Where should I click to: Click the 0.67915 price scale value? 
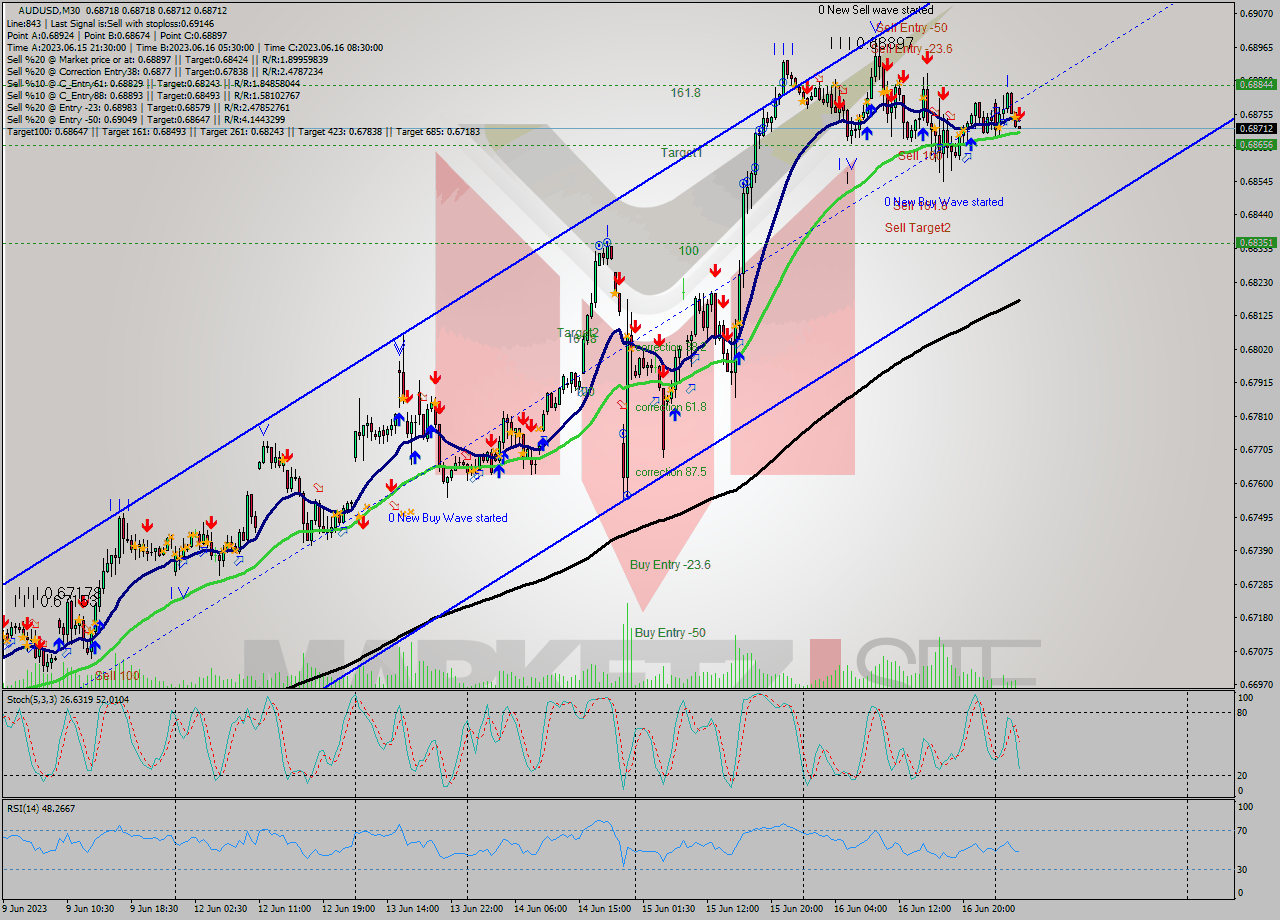[1256, 383]
